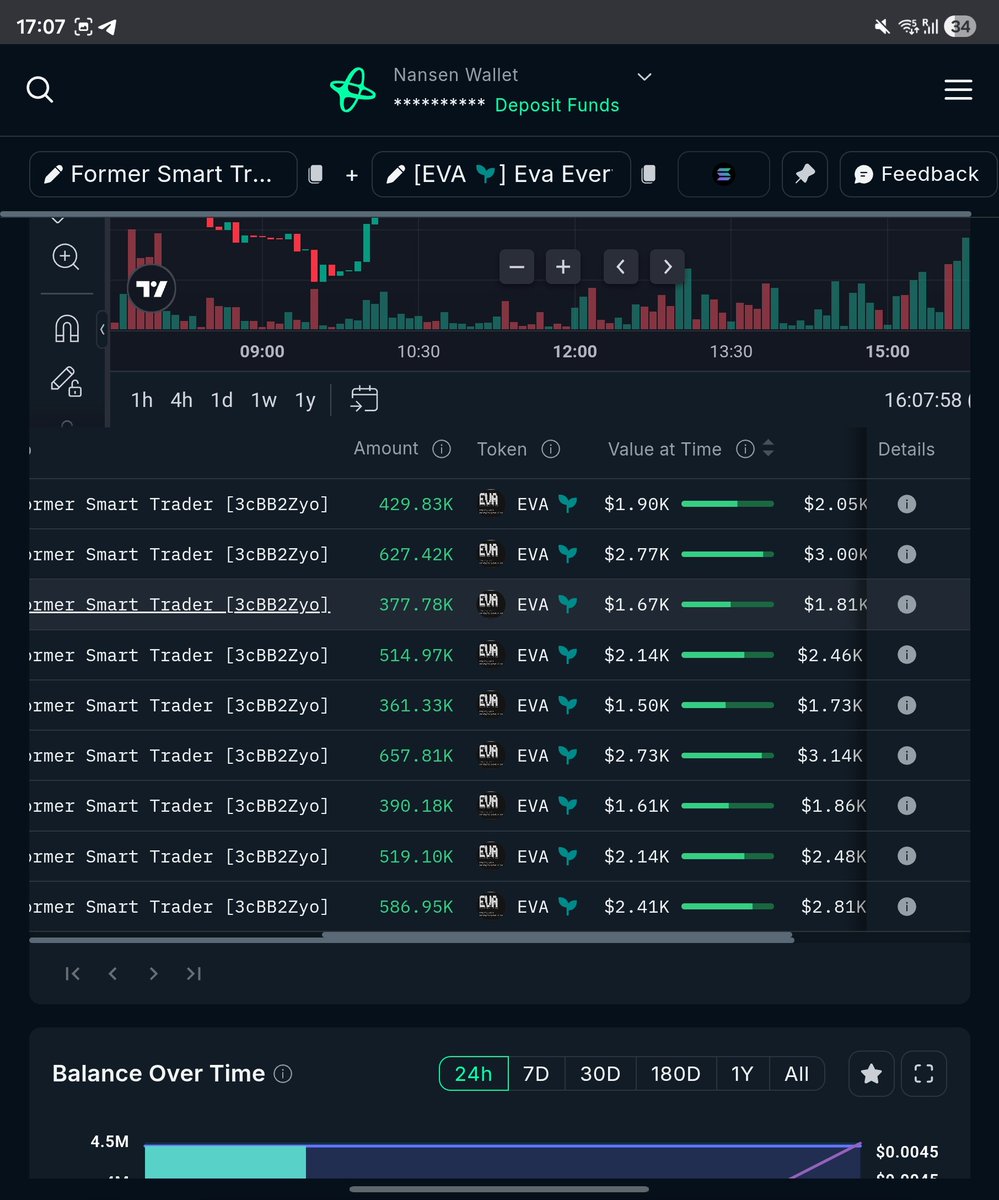Click the locked drawing tool icon
999x1200 pixels.
point(66,381)
